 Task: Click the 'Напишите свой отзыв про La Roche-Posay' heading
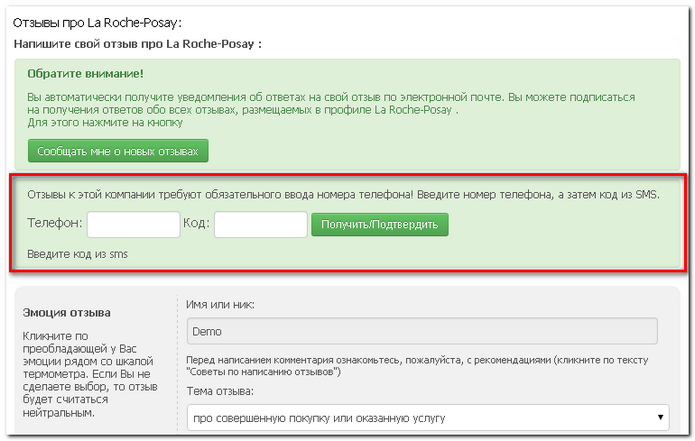[137, 44]
